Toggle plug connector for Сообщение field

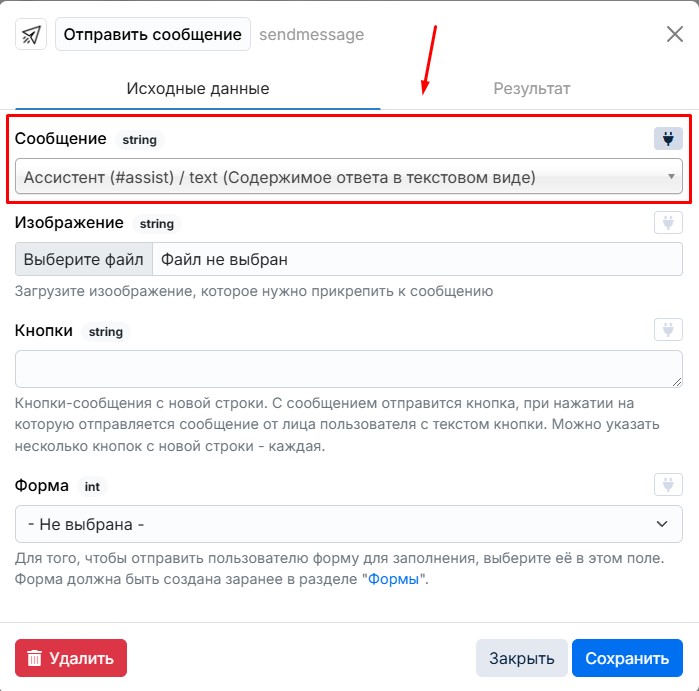coord(668,139)
